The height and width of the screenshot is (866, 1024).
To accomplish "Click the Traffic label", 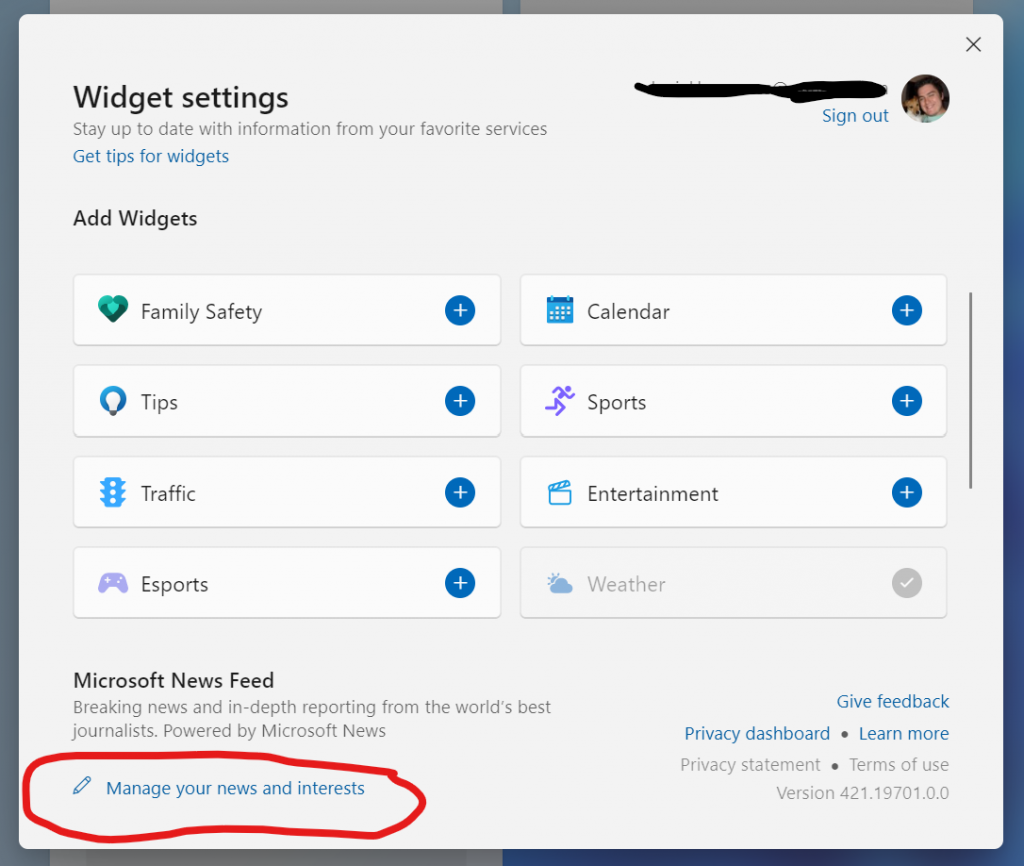I will coord(168,494).
